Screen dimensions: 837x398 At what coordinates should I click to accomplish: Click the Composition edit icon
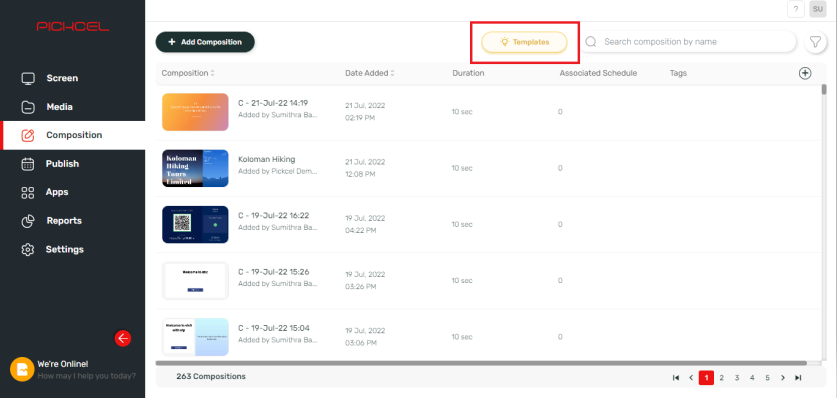pos(28,136)
